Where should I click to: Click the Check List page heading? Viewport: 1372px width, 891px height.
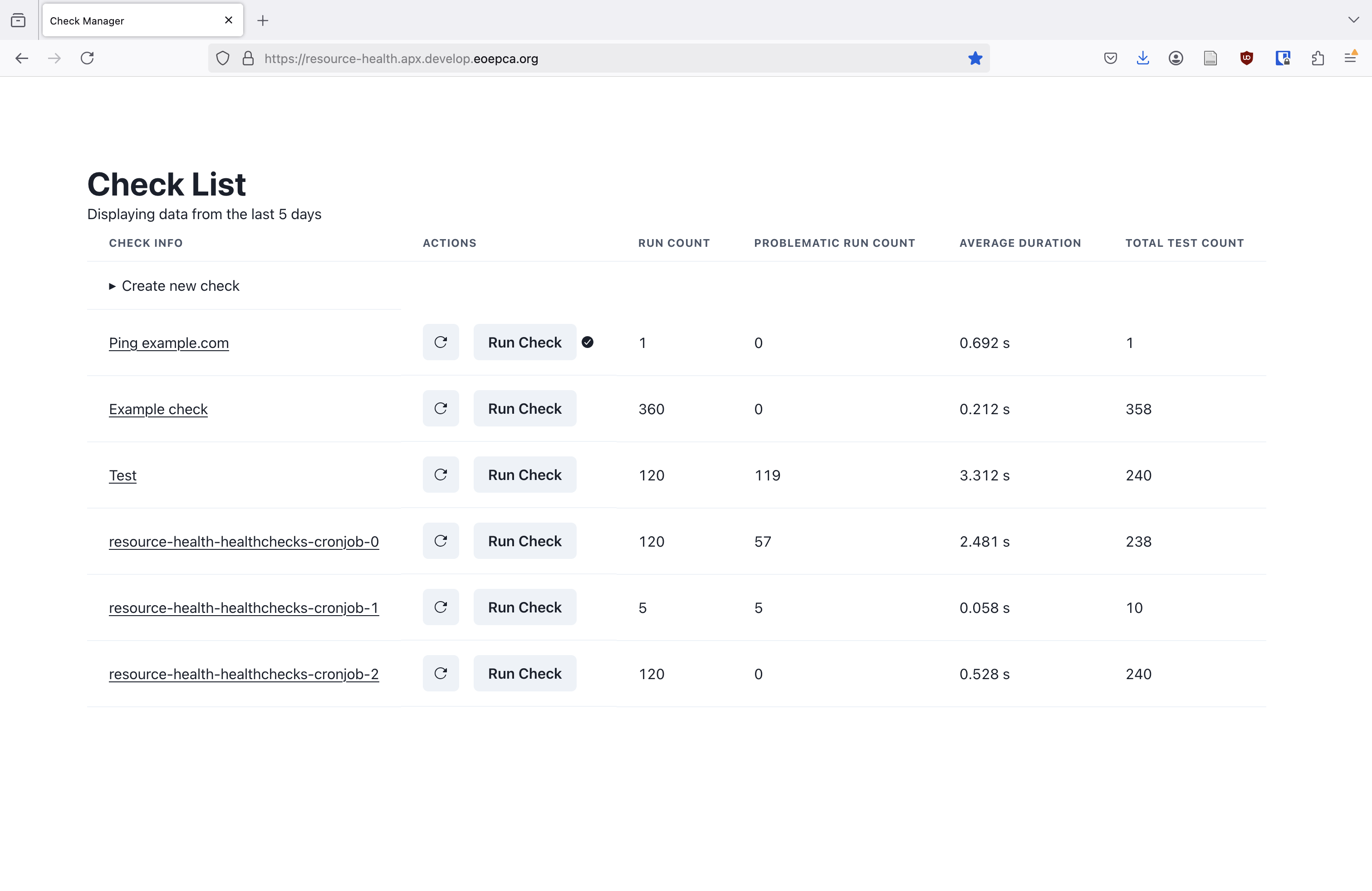[x=167, y=185]
